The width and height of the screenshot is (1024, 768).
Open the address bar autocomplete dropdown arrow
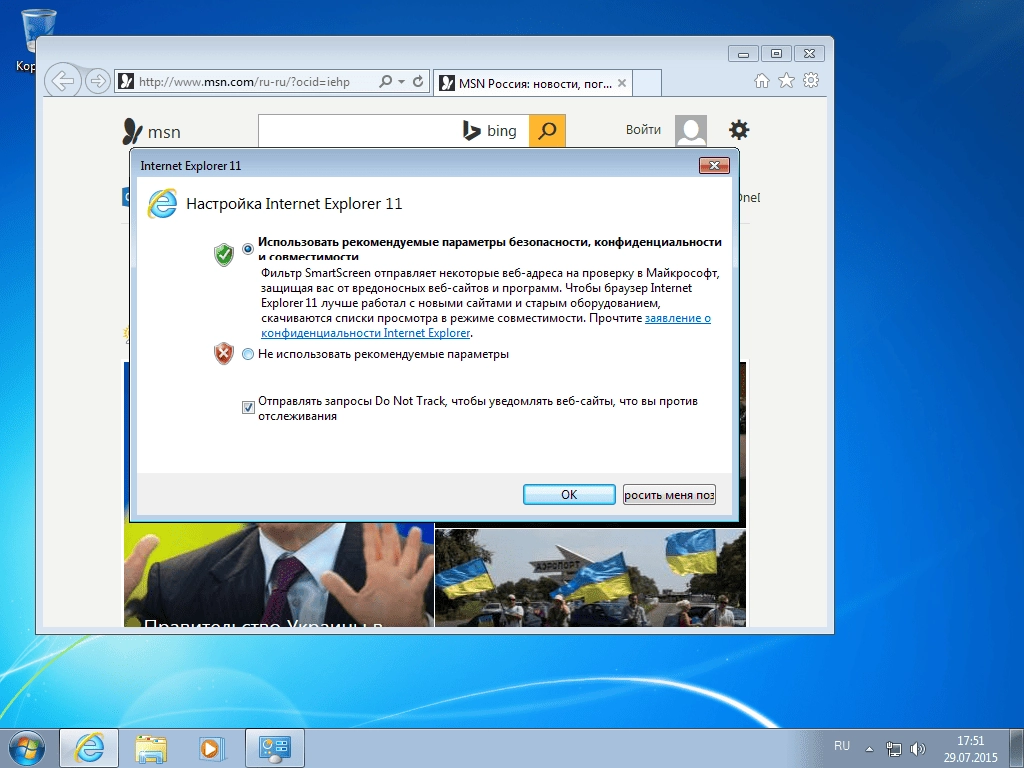(402, 82)
